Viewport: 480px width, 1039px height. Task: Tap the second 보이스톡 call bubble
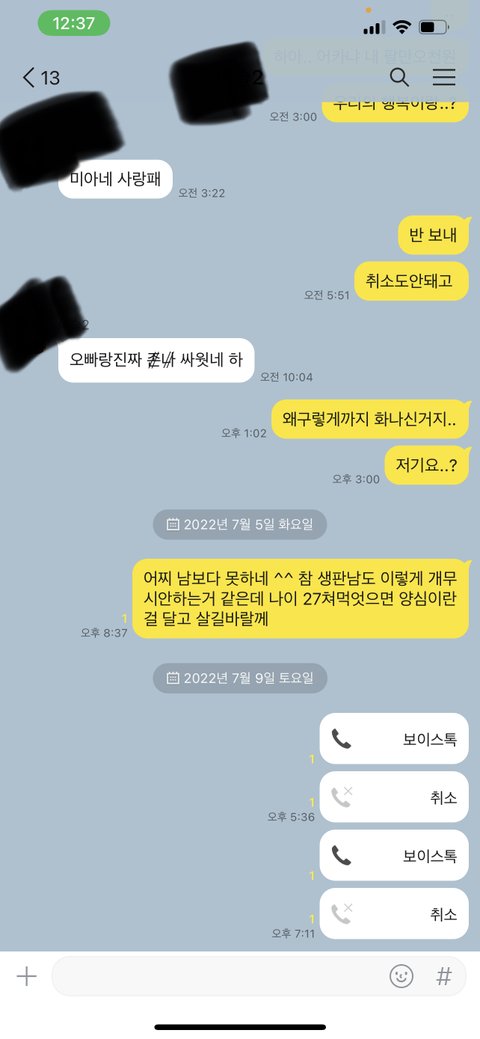pyautogui.click(x=394, y=855)
